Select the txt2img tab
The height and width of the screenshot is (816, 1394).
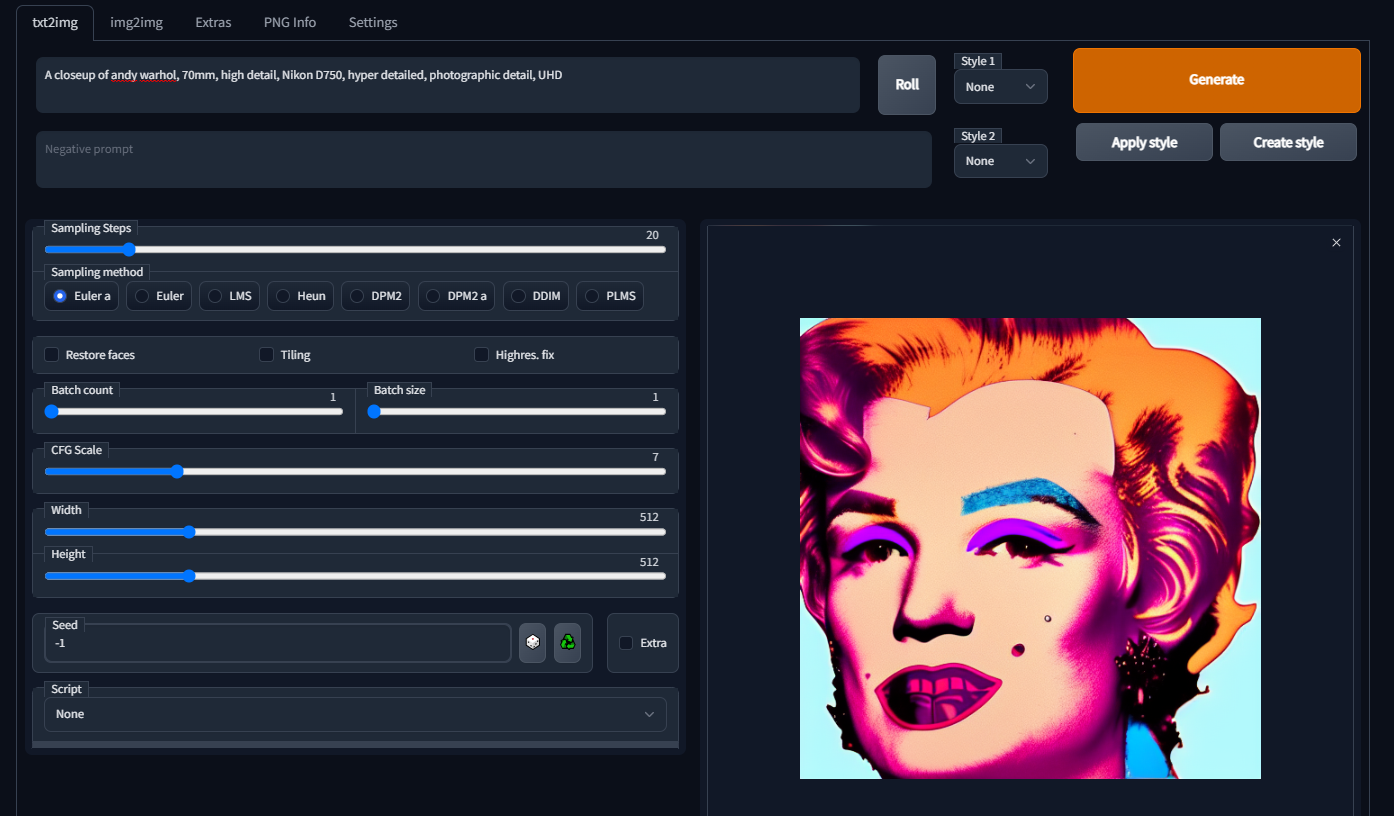55,22
